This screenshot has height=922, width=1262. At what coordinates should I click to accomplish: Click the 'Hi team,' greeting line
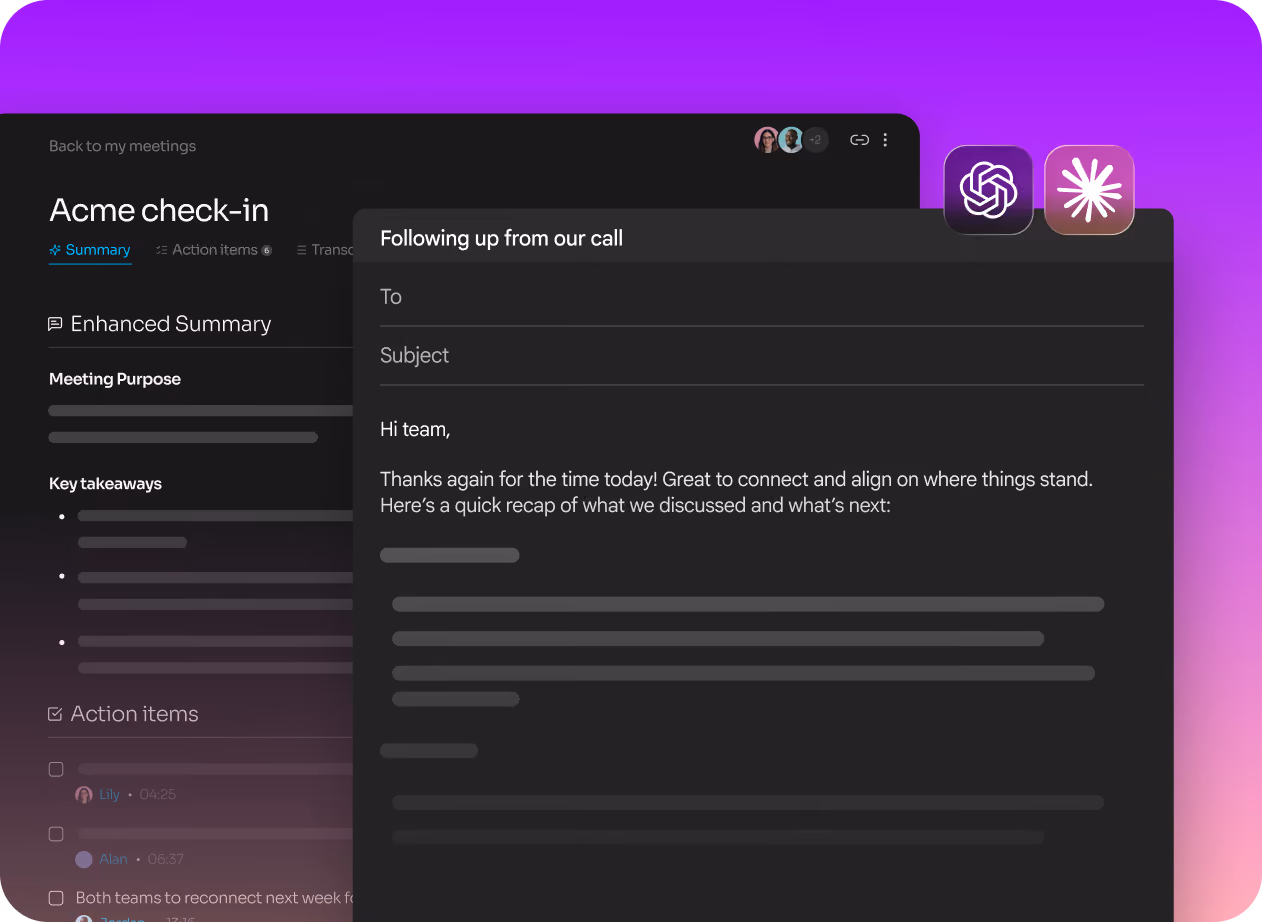point(415,430)
